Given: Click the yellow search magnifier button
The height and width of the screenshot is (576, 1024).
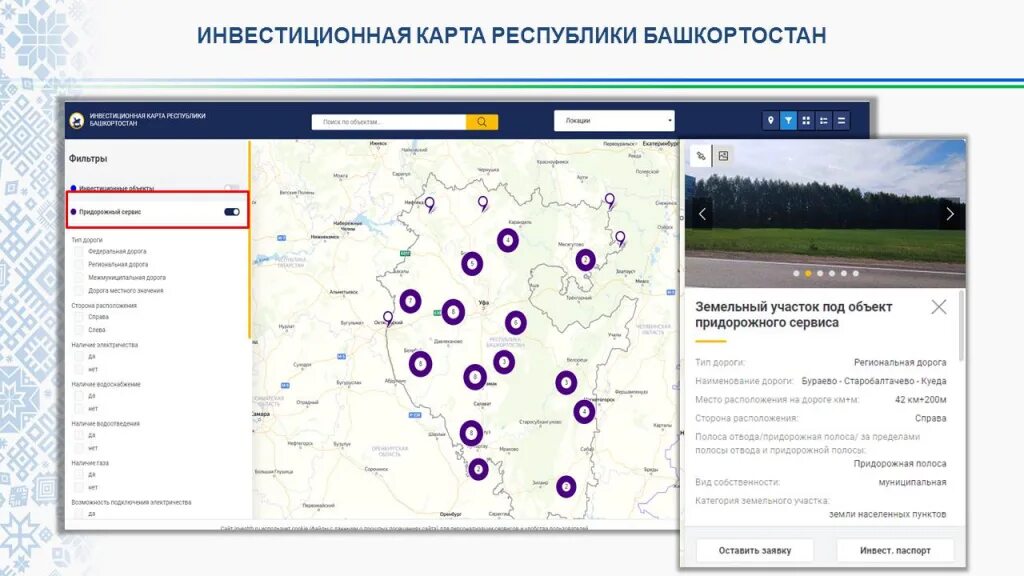Looking at the screenshot, I should tap(482, 122).
